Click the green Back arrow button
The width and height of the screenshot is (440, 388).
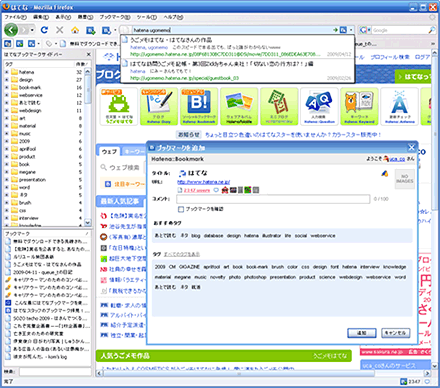click(11, 30)
